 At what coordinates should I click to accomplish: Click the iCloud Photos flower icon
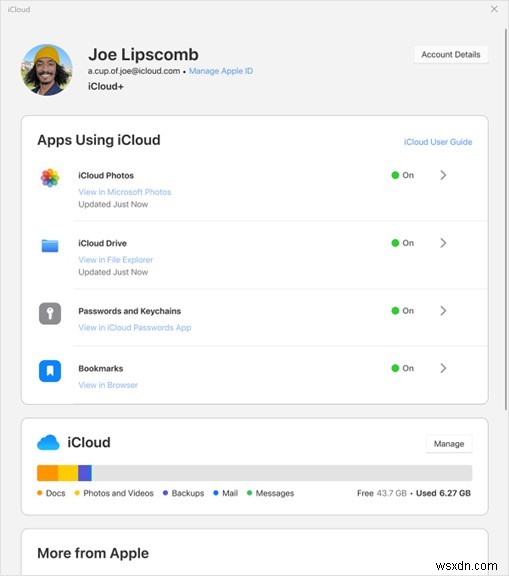[50, 178]
